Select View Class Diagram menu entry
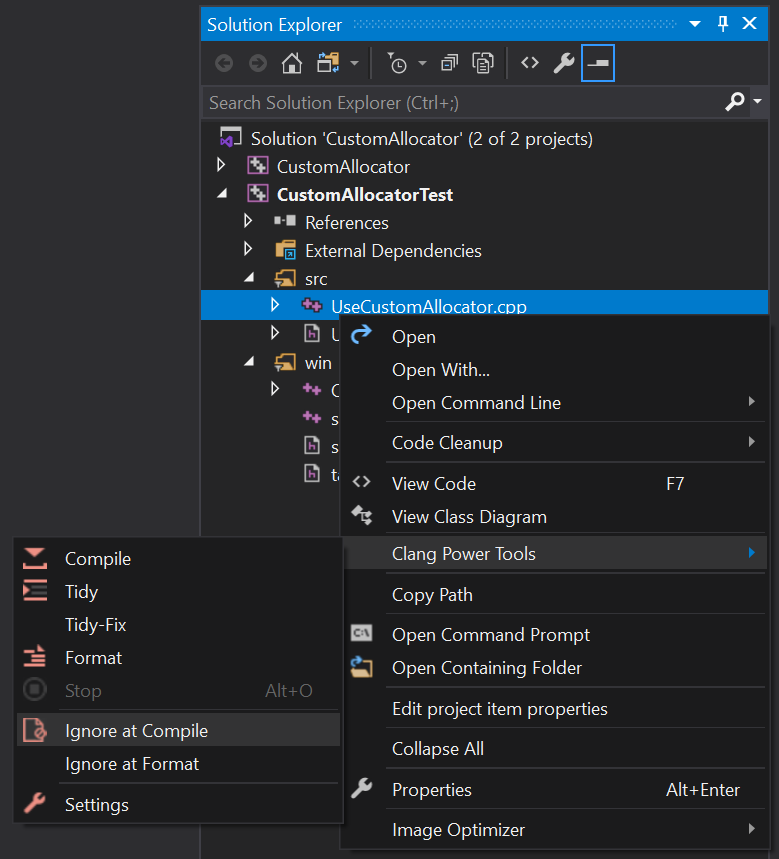779x859 pixels. (553, 517)
